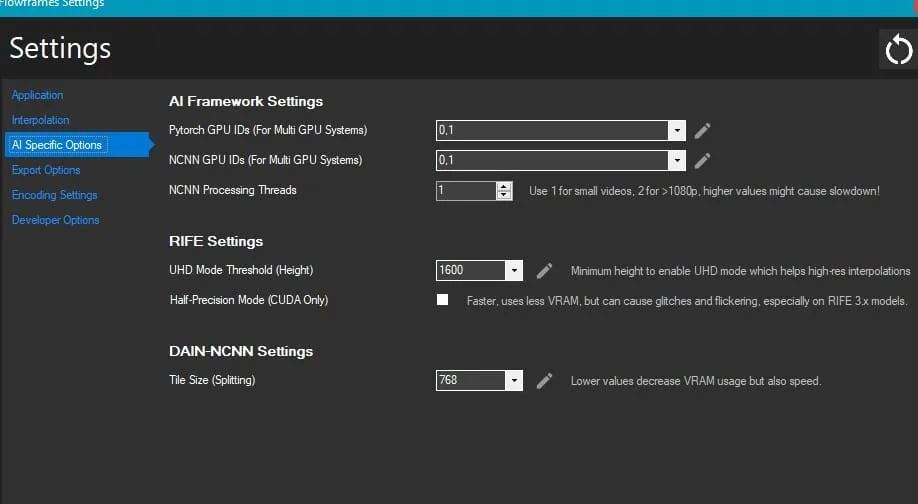
Task: Decrease NCNN Processing Threads with down arrow
Action: click(x=503, y=195)
